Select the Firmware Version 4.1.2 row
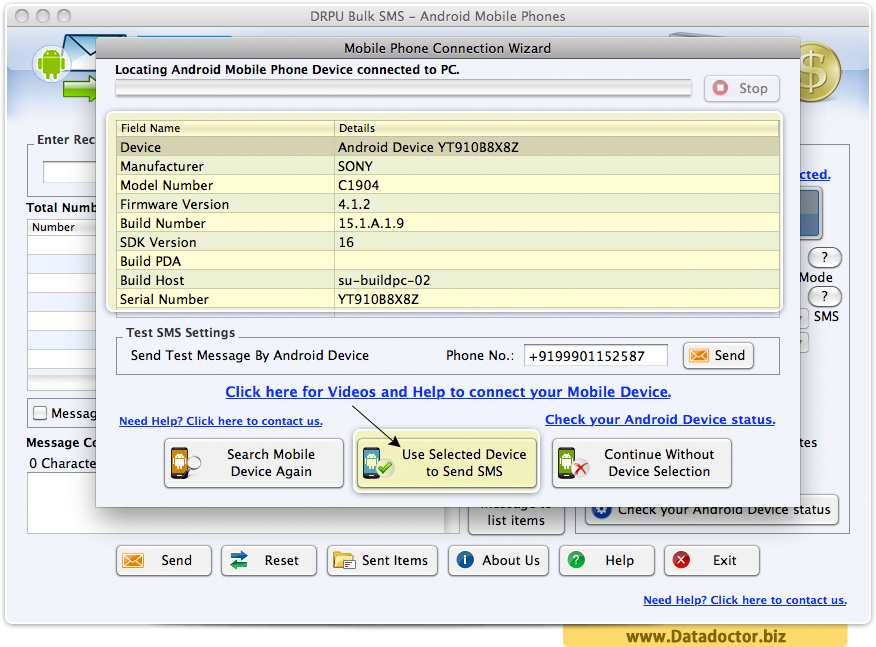The height and width of the screenshot is (647, 876). pyautogui.click(x=447, y=204)
